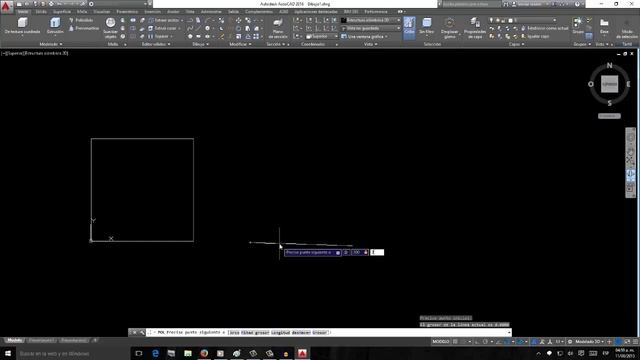Click Establecer como actual

545,28
